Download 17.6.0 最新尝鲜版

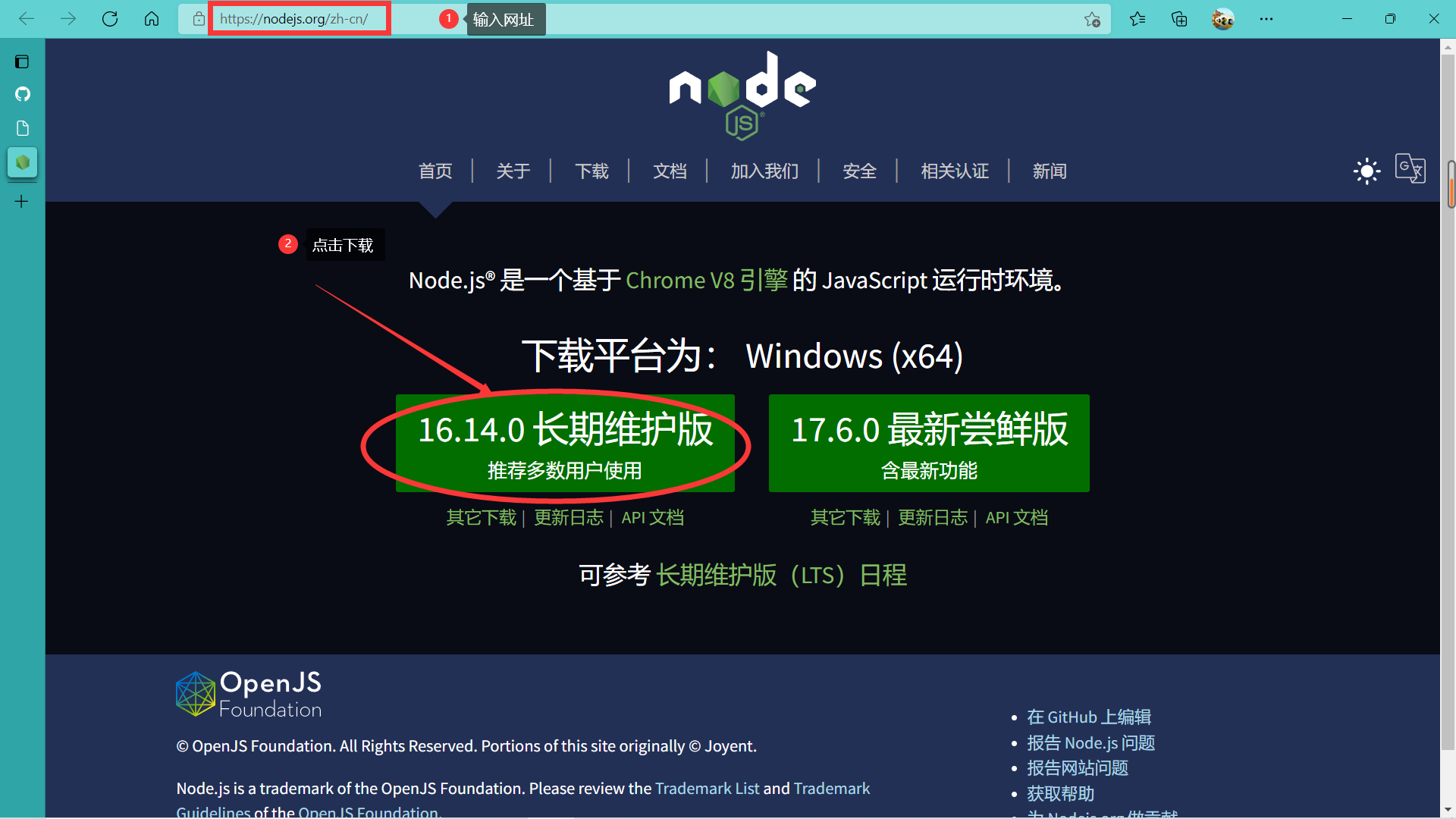(929, 444)
